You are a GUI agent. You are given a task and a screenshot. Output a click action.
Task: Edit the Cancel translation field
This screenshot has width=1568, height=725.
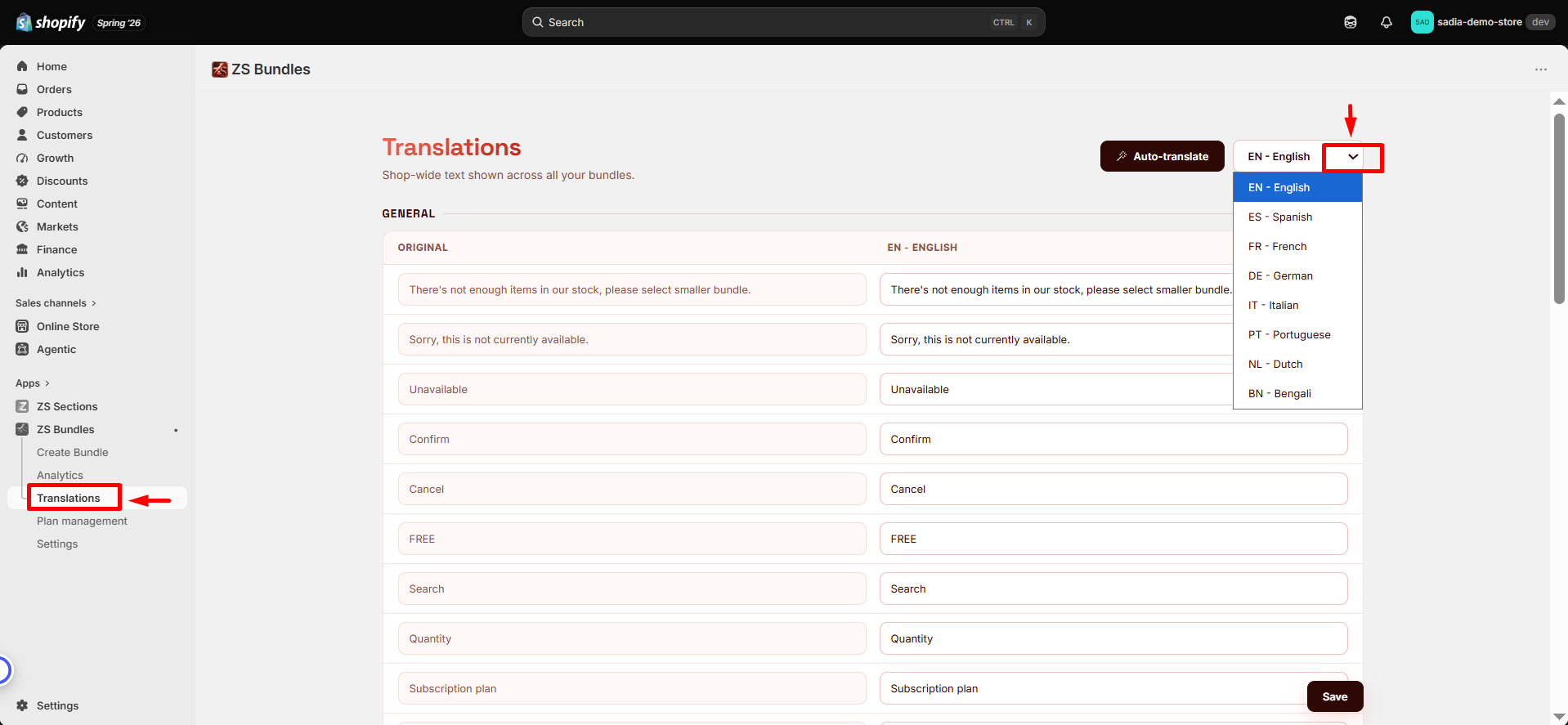click(x=1113, y=489)
